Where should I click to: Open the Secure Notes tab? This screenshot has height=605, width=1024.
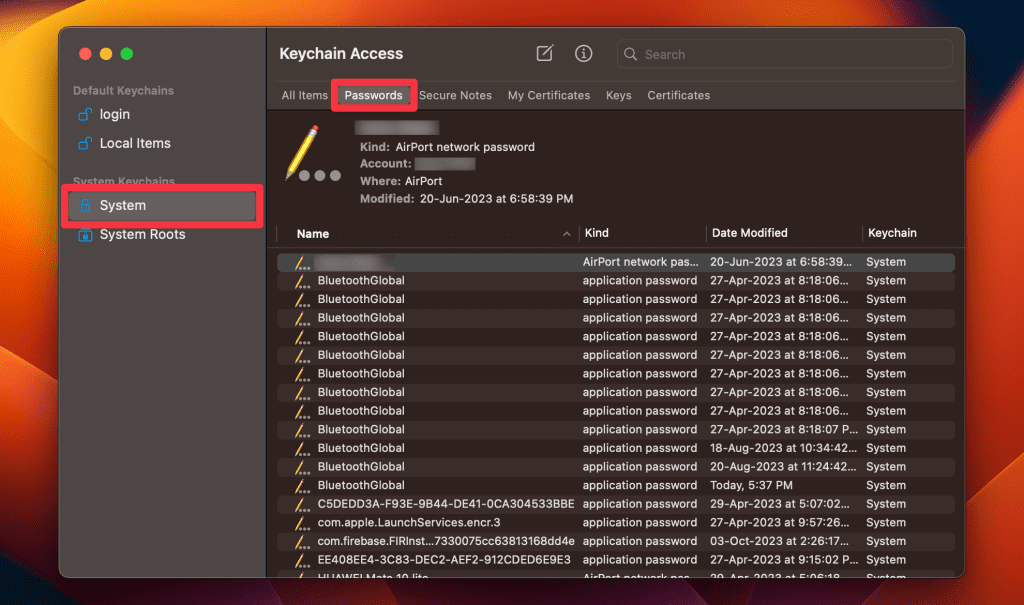pos(455,96)
